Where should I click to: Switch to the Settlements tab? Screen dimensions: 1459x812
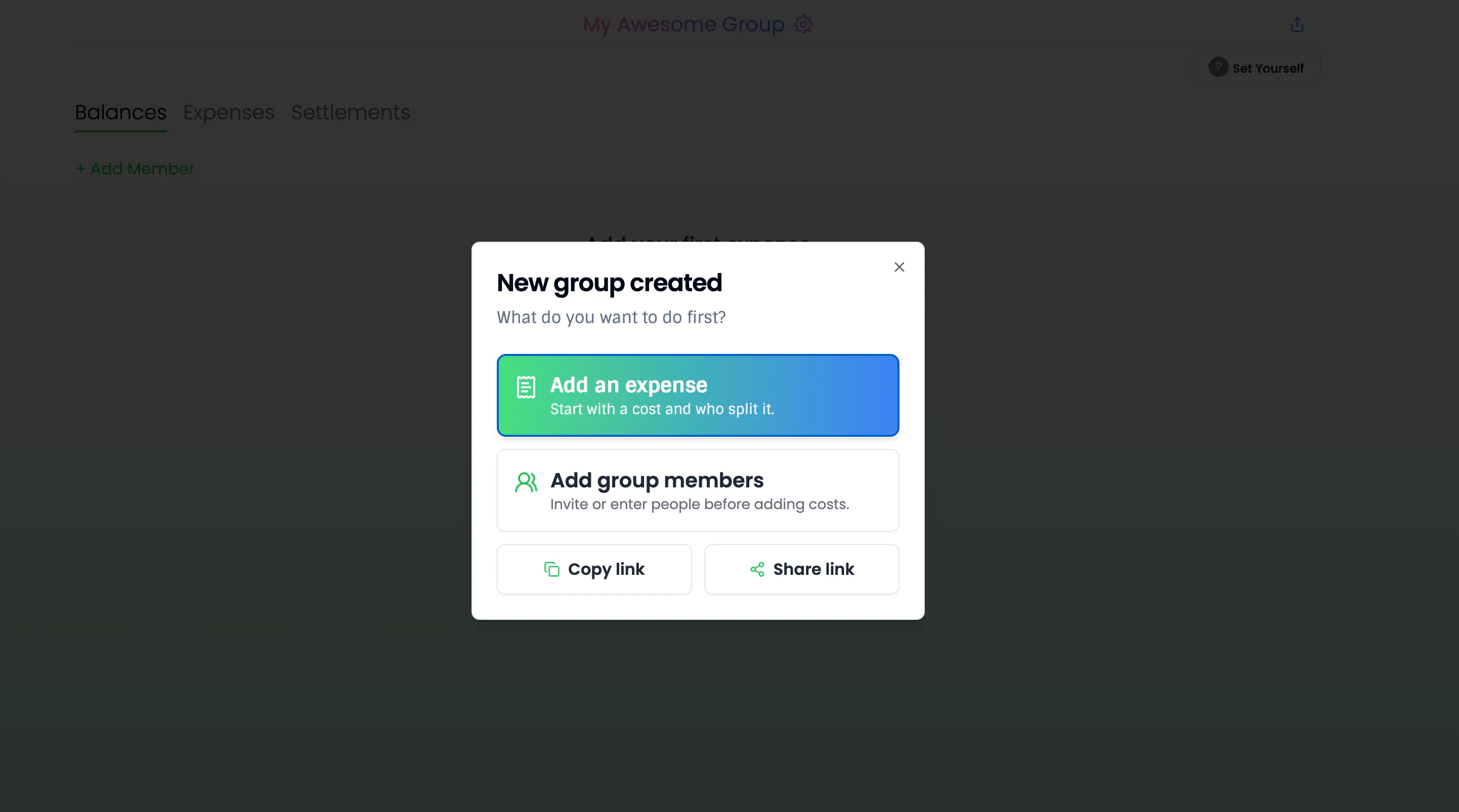click(351, 112)
